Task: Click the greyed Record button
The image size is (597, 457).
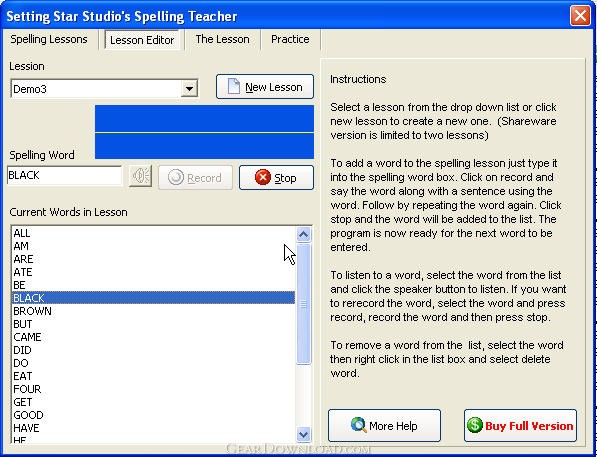Action: coord(195,177)
